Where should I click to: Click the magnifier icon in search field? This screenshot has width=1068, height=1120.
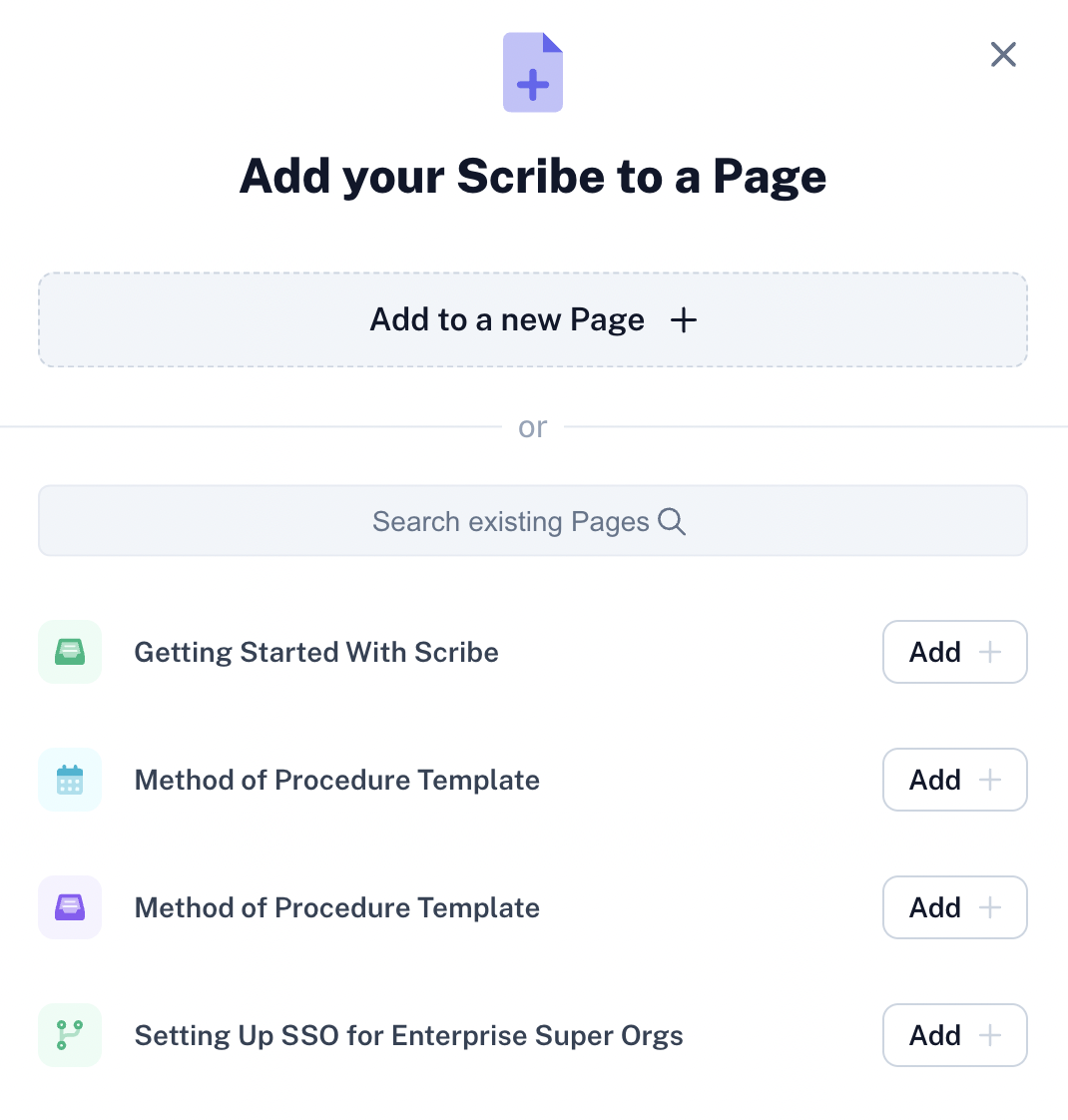click(x=672, y=521)
